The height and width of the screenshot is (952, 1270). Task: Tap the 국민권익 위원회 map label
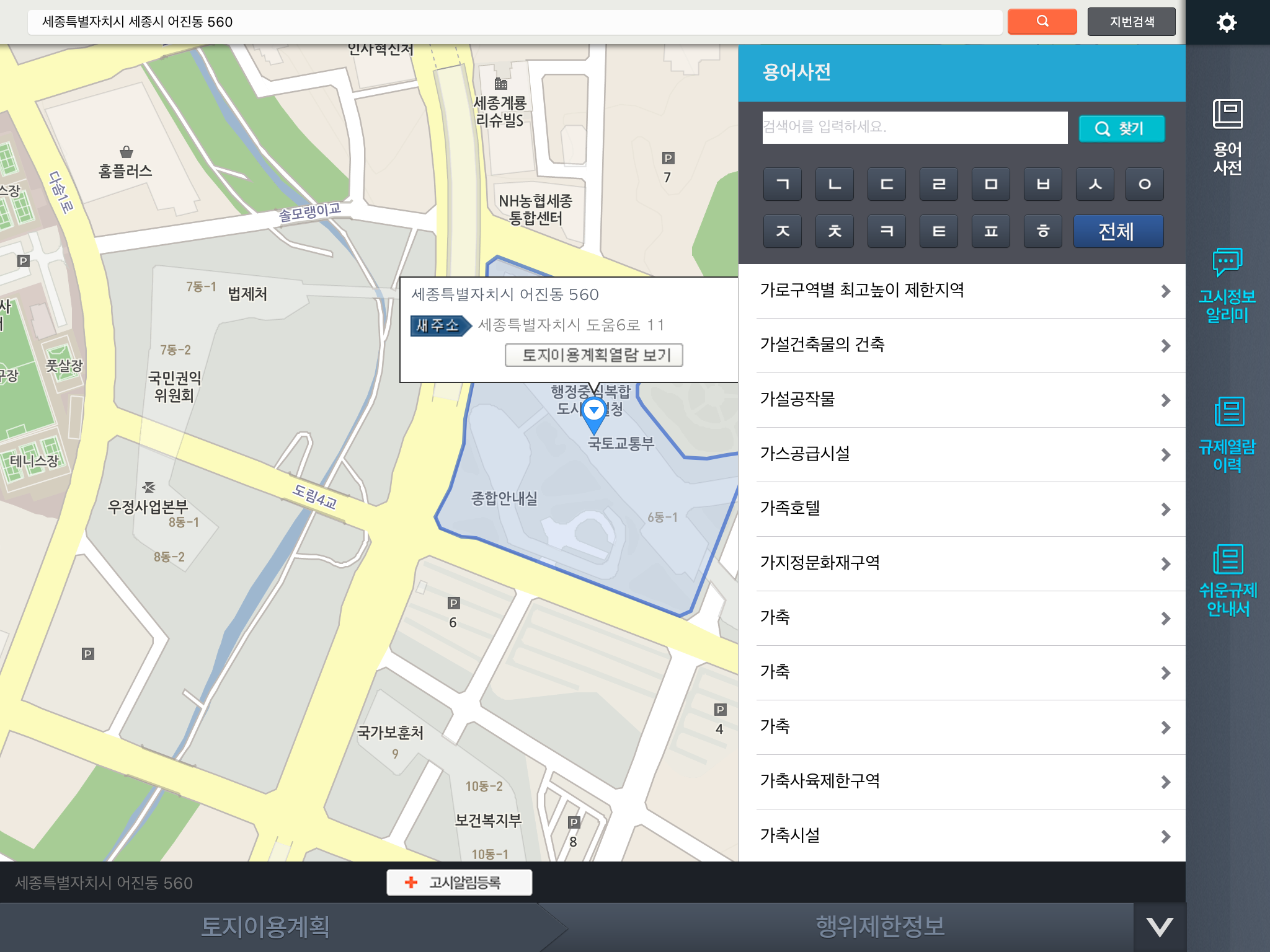[174, 386]
